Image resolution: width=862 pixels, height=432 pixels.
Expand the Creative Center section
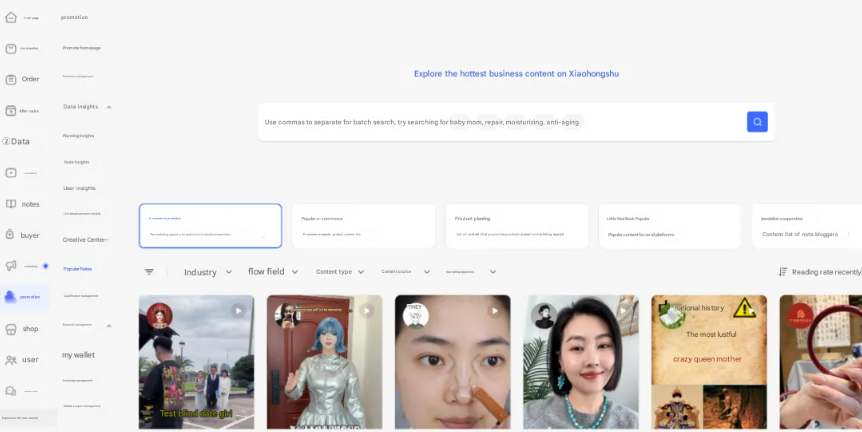click(85, 240)
